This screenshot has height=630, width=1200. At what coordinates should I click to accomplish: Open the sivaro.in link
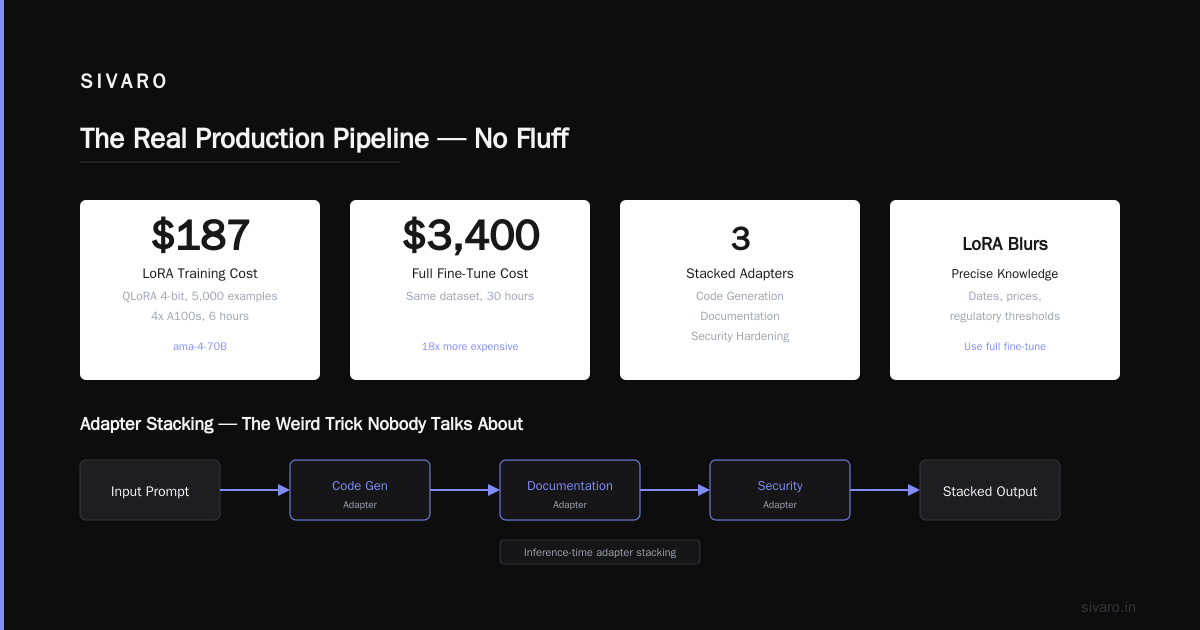click(x=1108, y=607)
